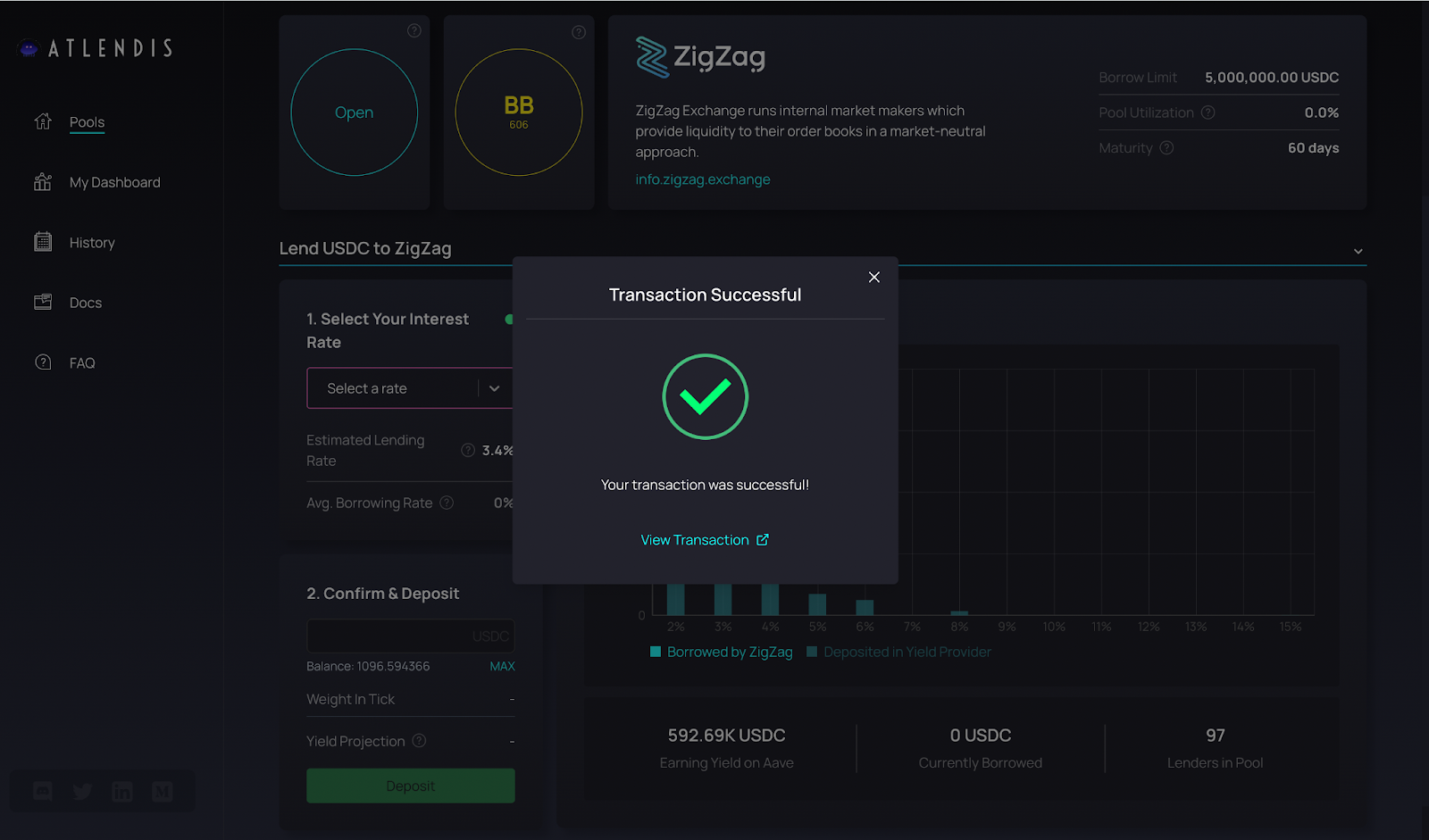Click the '2. Confirm & Deposit' heading
Image resolution: width=1429 pixels, height=840 pixels.
[x=382, y=594]
